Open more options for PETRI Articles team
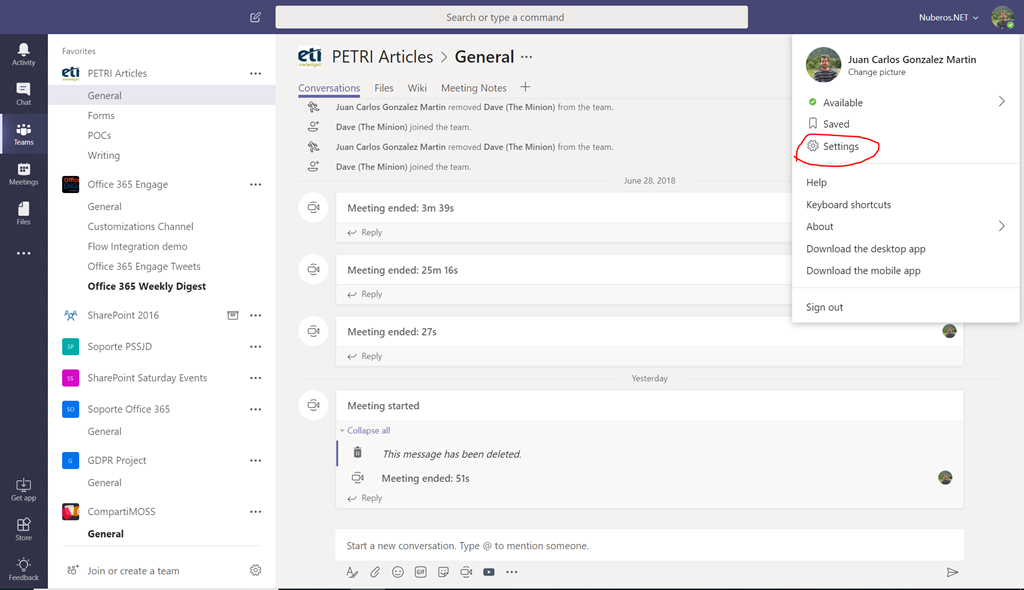The image size is (1024, 590). tap(255, 74)
